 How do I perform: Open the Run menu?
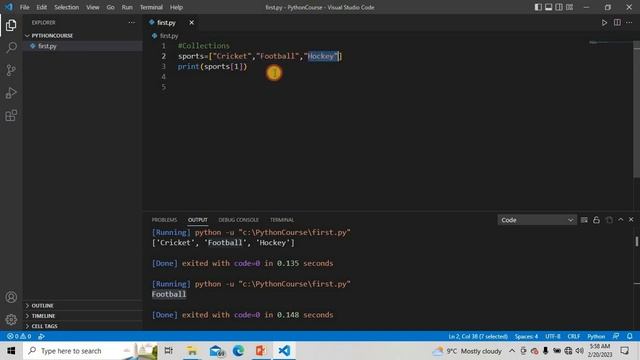click(x=127, y=7)
